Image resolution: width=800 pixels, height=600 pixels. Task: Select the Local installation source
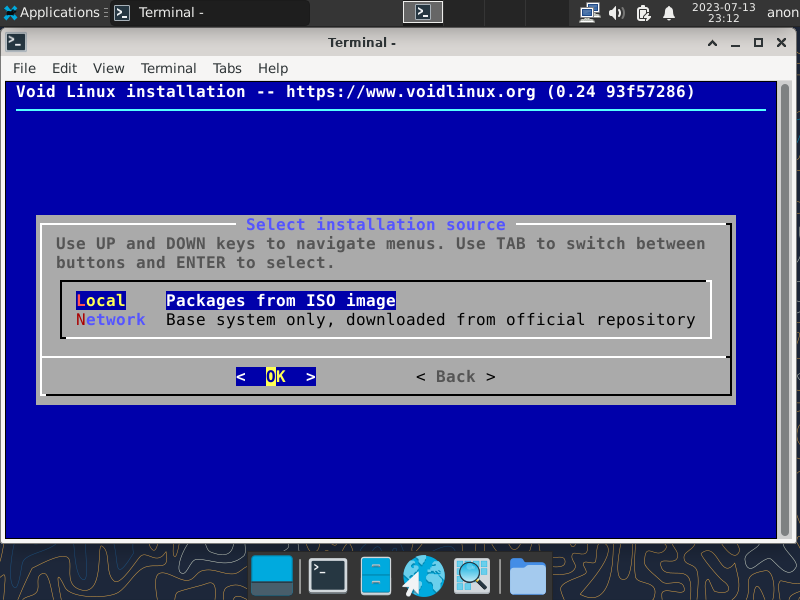[x=101, y=301]
